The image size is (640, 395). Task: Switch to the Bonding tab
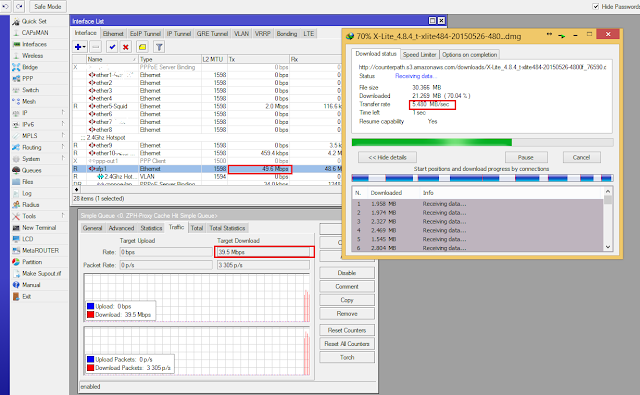pos(287,33)
